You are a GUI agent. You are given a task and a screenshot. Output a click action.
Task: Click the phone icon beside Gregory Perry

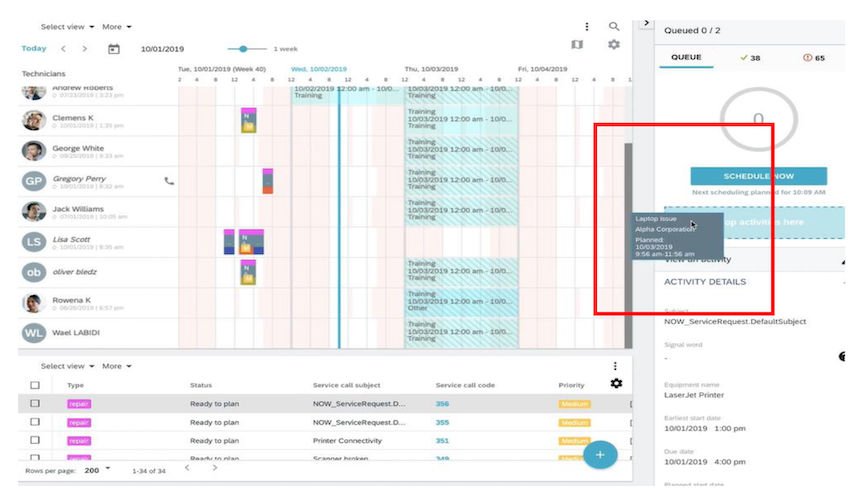point(169,181)
